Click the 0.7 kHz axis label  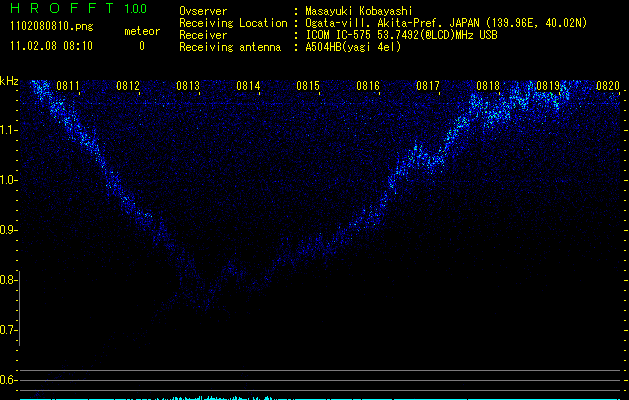[x=8, y=330]
